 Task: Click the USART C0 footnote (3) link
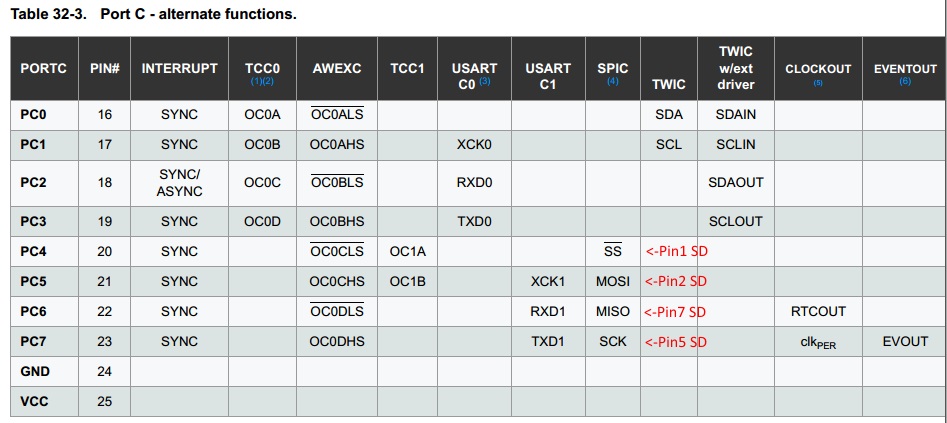484,81
